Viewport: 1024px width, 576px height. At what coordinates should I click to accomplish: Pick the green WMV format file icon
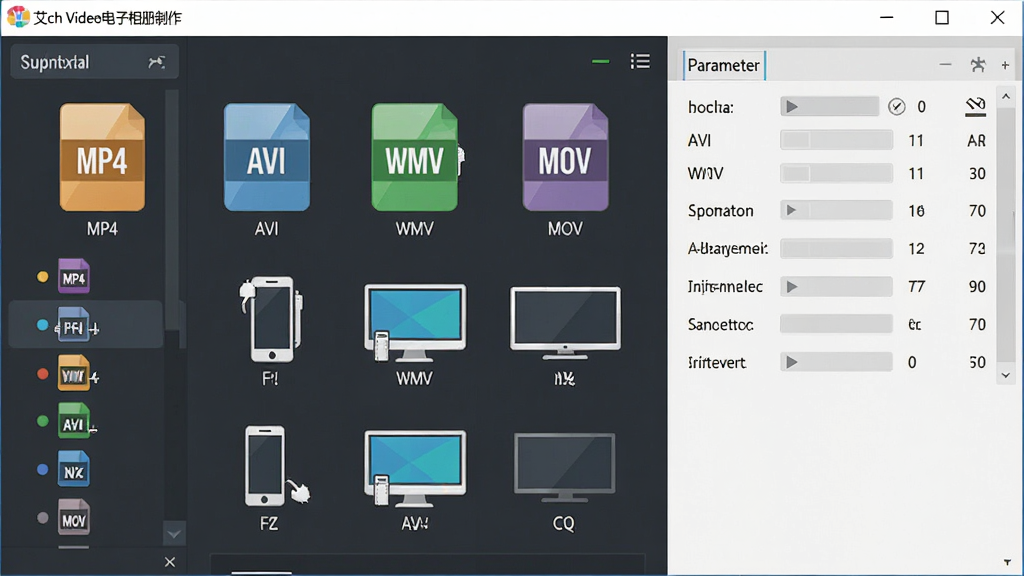coord(415,157)
